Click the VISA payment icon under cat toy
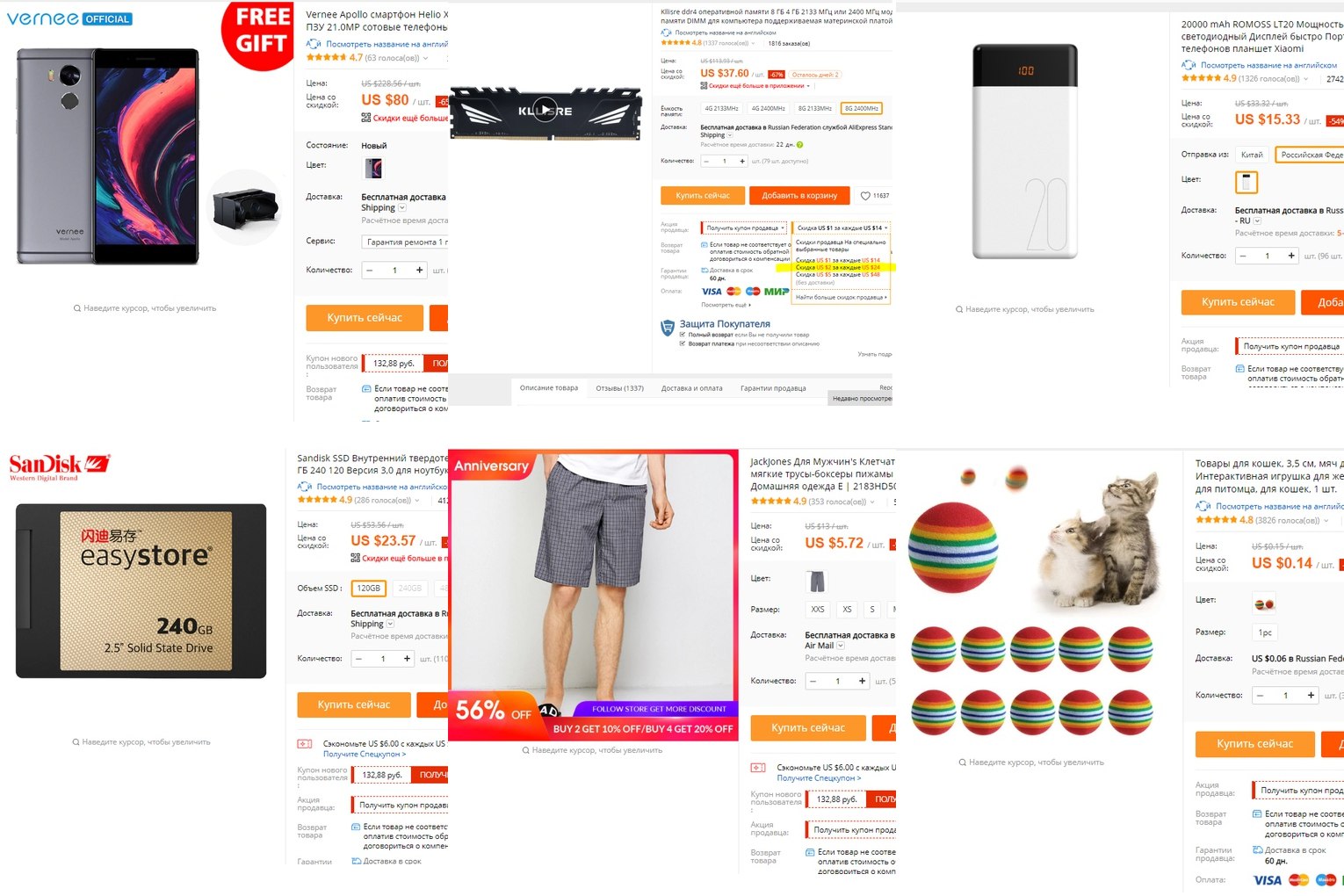The height and width of the screenshot is (896, 1344). click(1267, 880)
